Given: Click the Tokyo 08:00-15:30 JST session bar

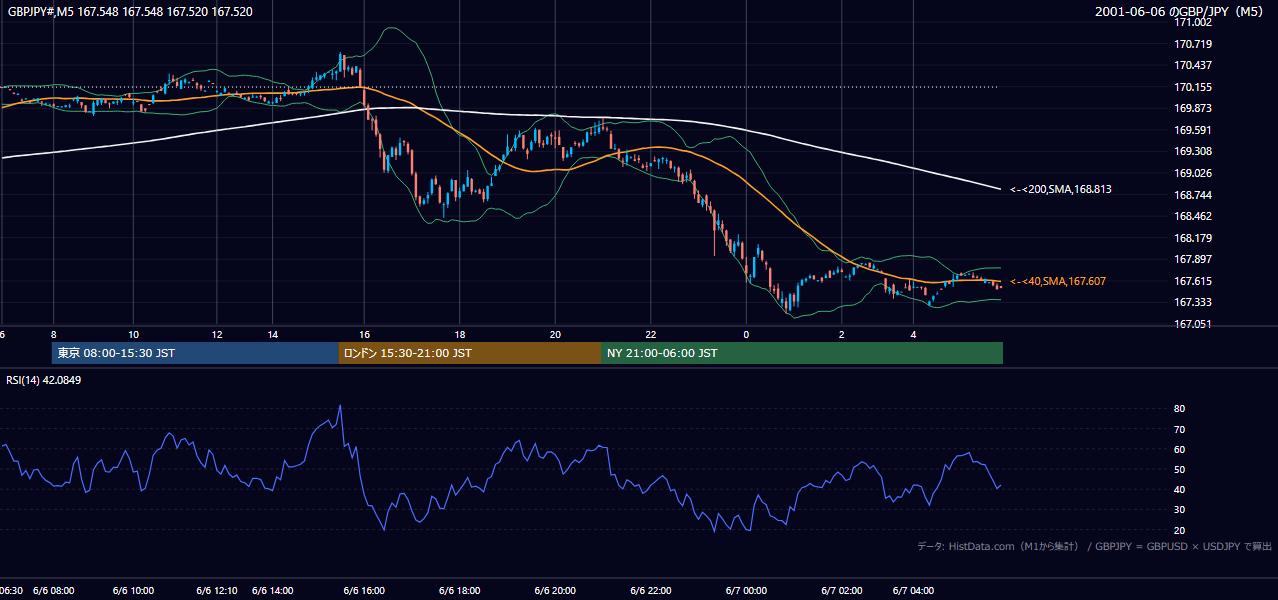Looking at the screenshot, I should 195,353.
